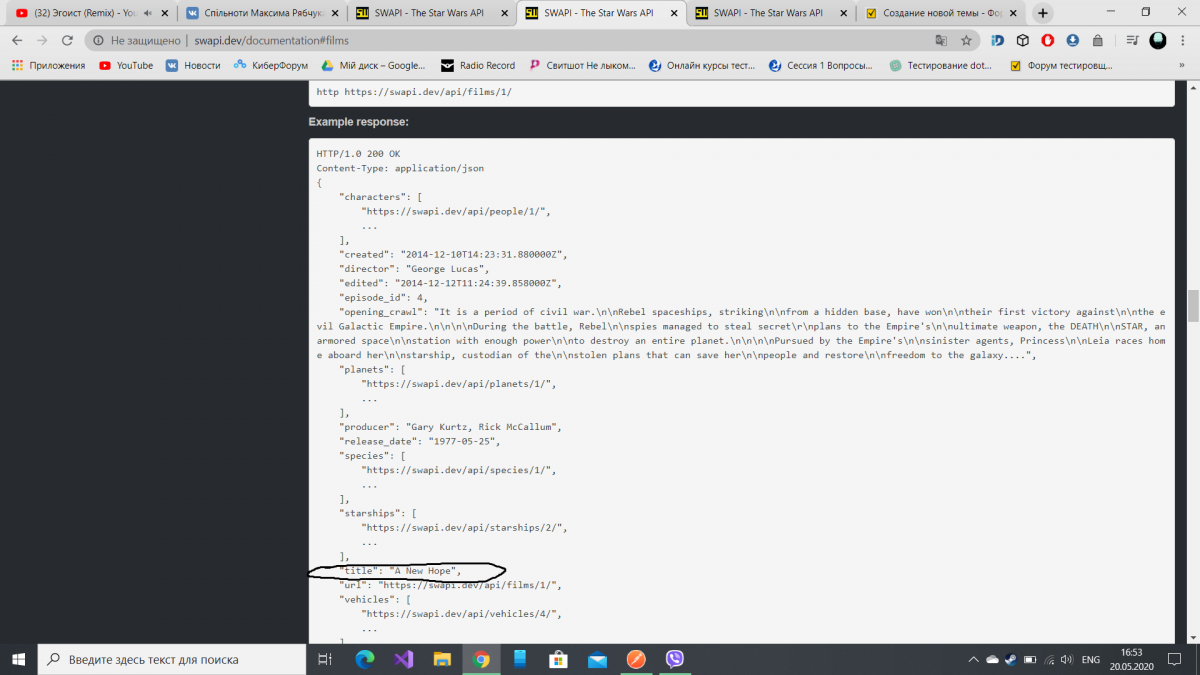The image size is (1200, 675).
Task: Click the browser Forward arrow
Action: pyautogui.click(x=42, y=40)
